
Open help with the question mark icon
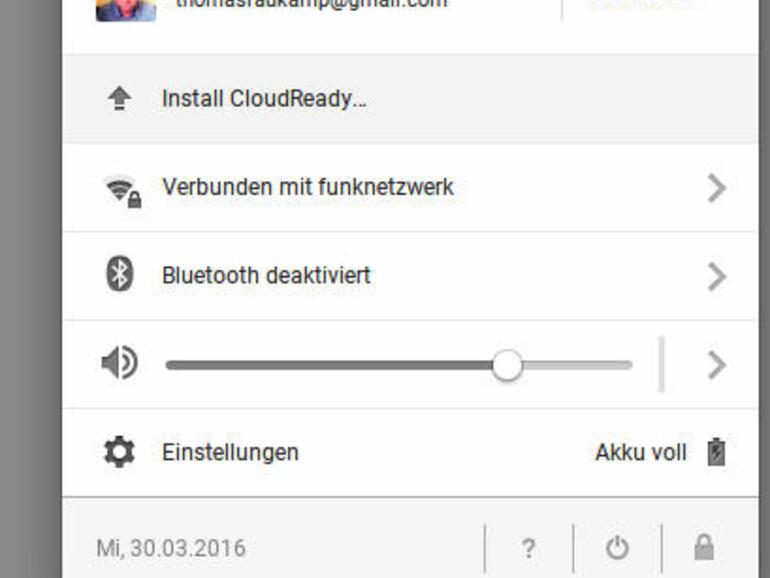[528, 549]
